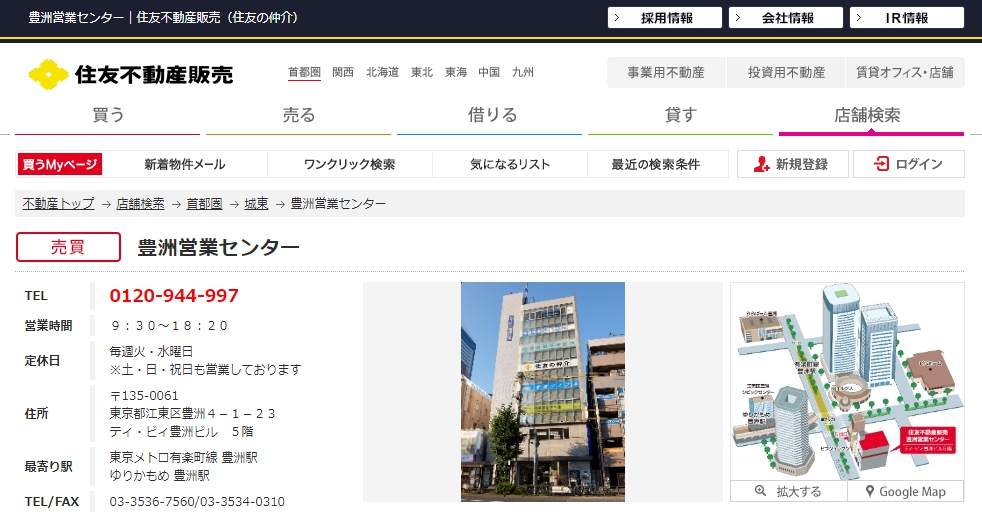Open 採用情報 recruitment page
The height and width of the screenshot is (522, 982).
click(664, 18)
